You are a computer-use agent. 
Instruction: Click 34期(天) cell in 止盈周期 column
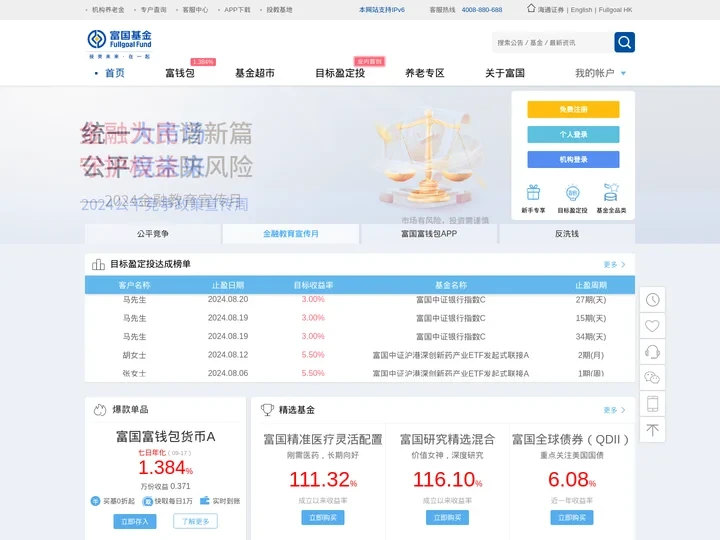[591, 337]
